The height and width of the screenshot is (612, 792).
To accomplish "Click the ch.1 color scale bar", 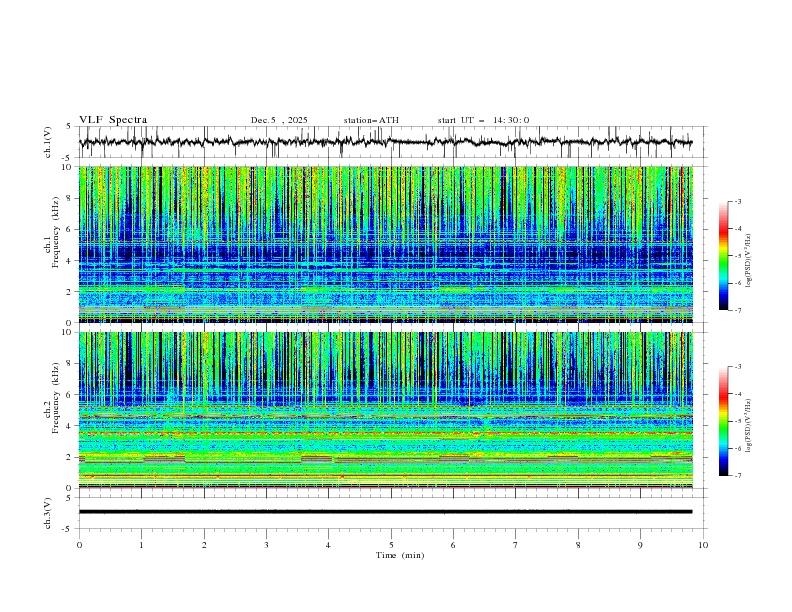I will (x=723, y=256).
